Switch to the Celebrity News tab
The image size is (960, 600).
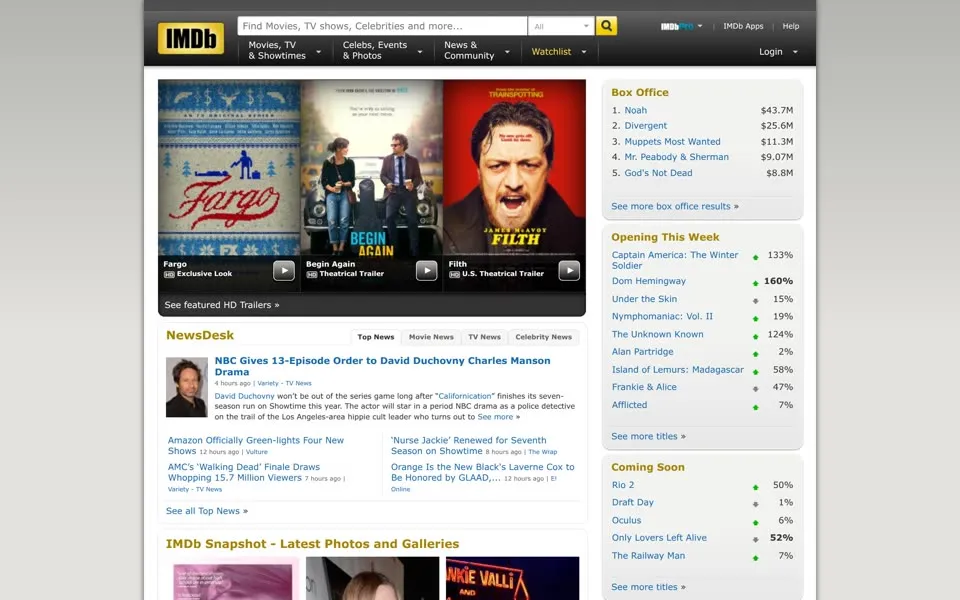pyautogui.click(x=544, y=337)
